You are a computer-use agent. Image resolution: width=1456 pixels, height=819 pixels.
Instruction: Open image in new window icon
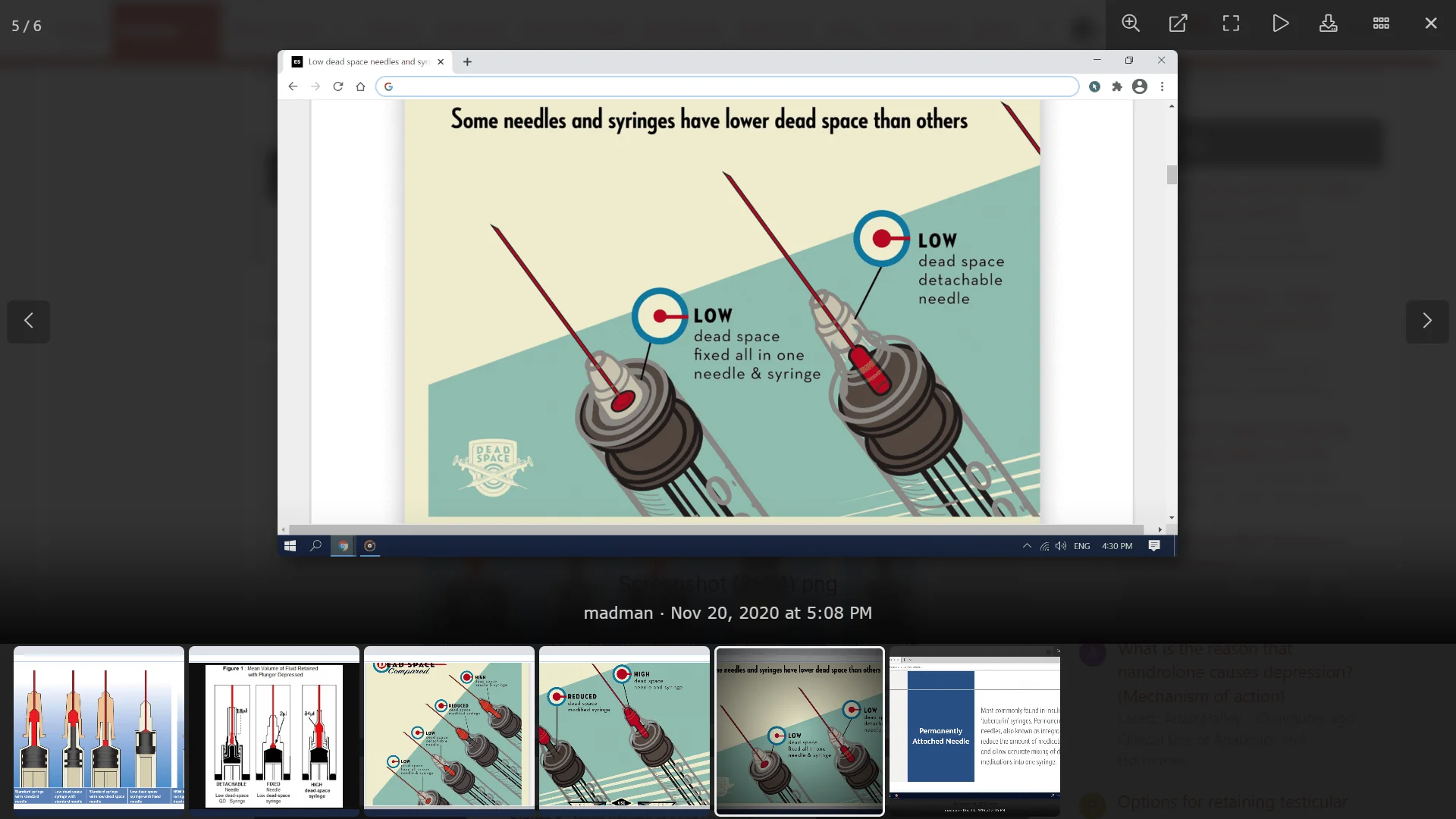tap(1178, 24)
